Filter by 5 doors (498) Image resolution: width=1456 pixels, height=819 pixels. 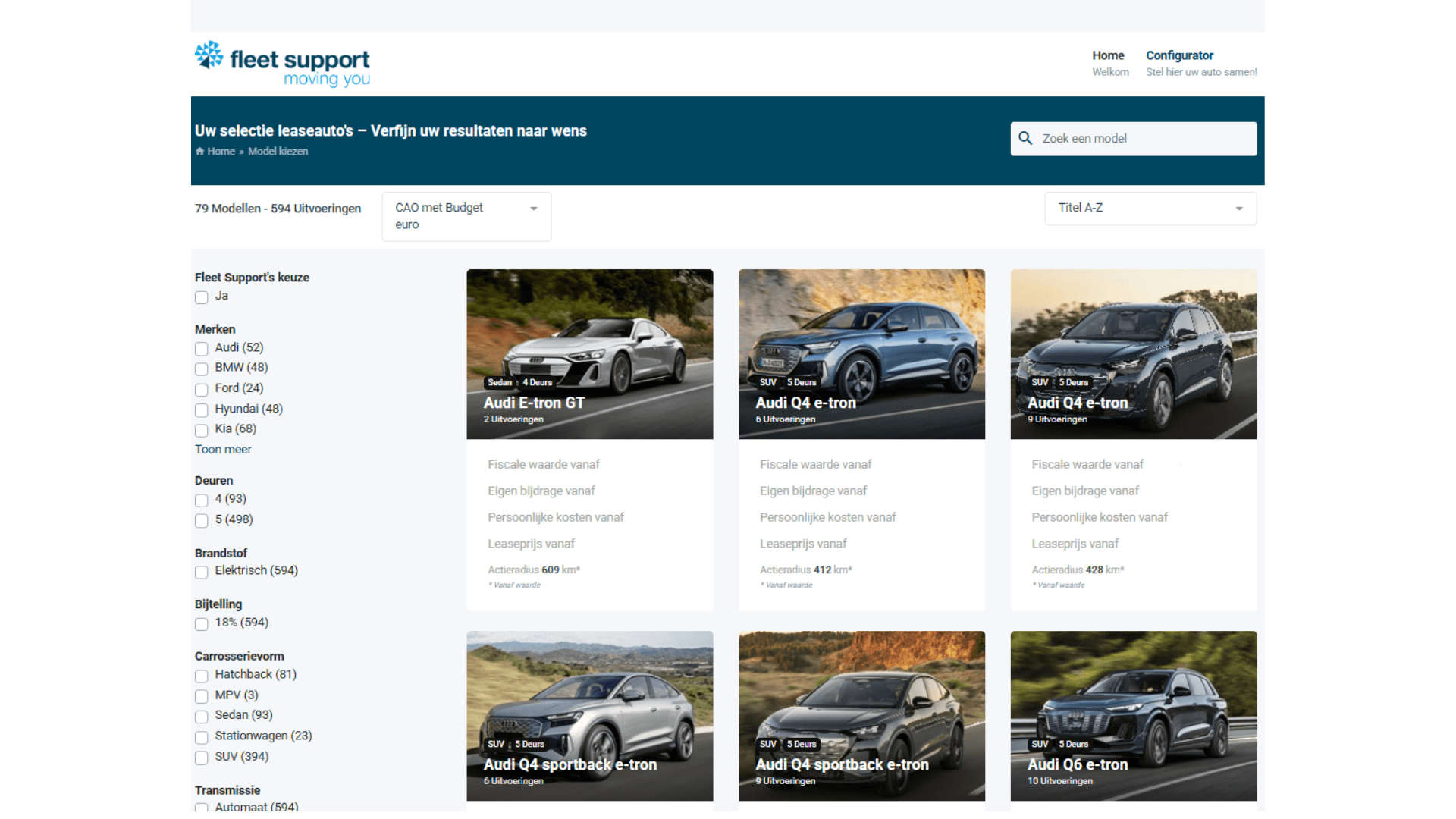[x=201, y=521]
